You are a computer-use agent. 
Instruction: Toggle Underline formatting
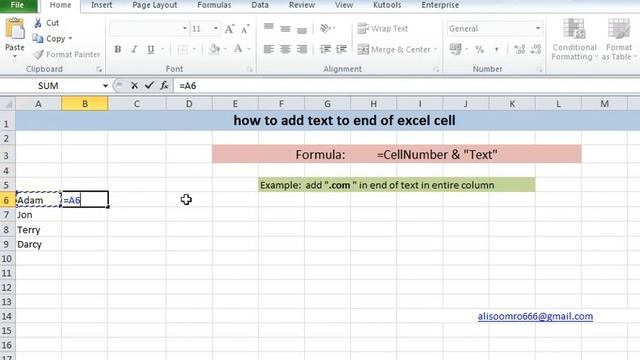point(151,49)
